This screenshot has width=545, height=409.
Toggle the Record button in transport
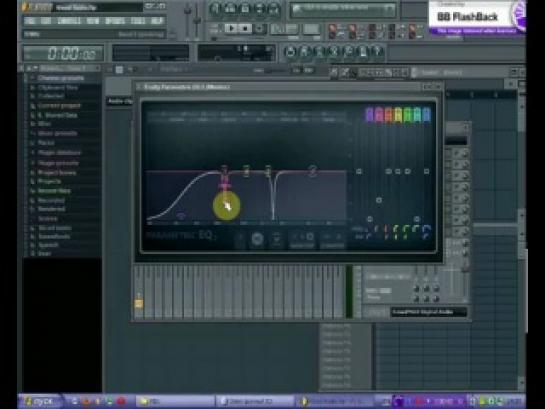[x=259, y=28]
